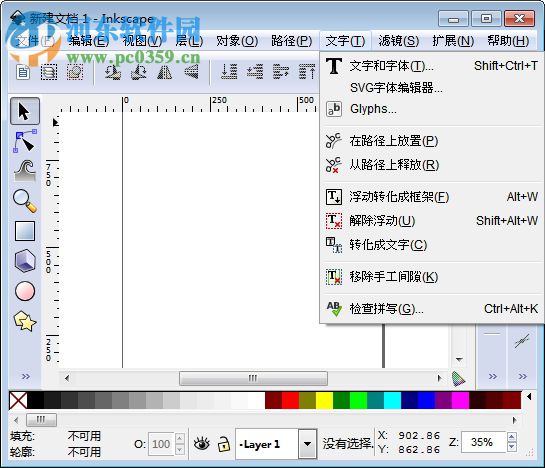This screenshot has width=545, height=468.
Task: Lower selection one step icon
Action: pyautogui.click(x=255, y=72)
